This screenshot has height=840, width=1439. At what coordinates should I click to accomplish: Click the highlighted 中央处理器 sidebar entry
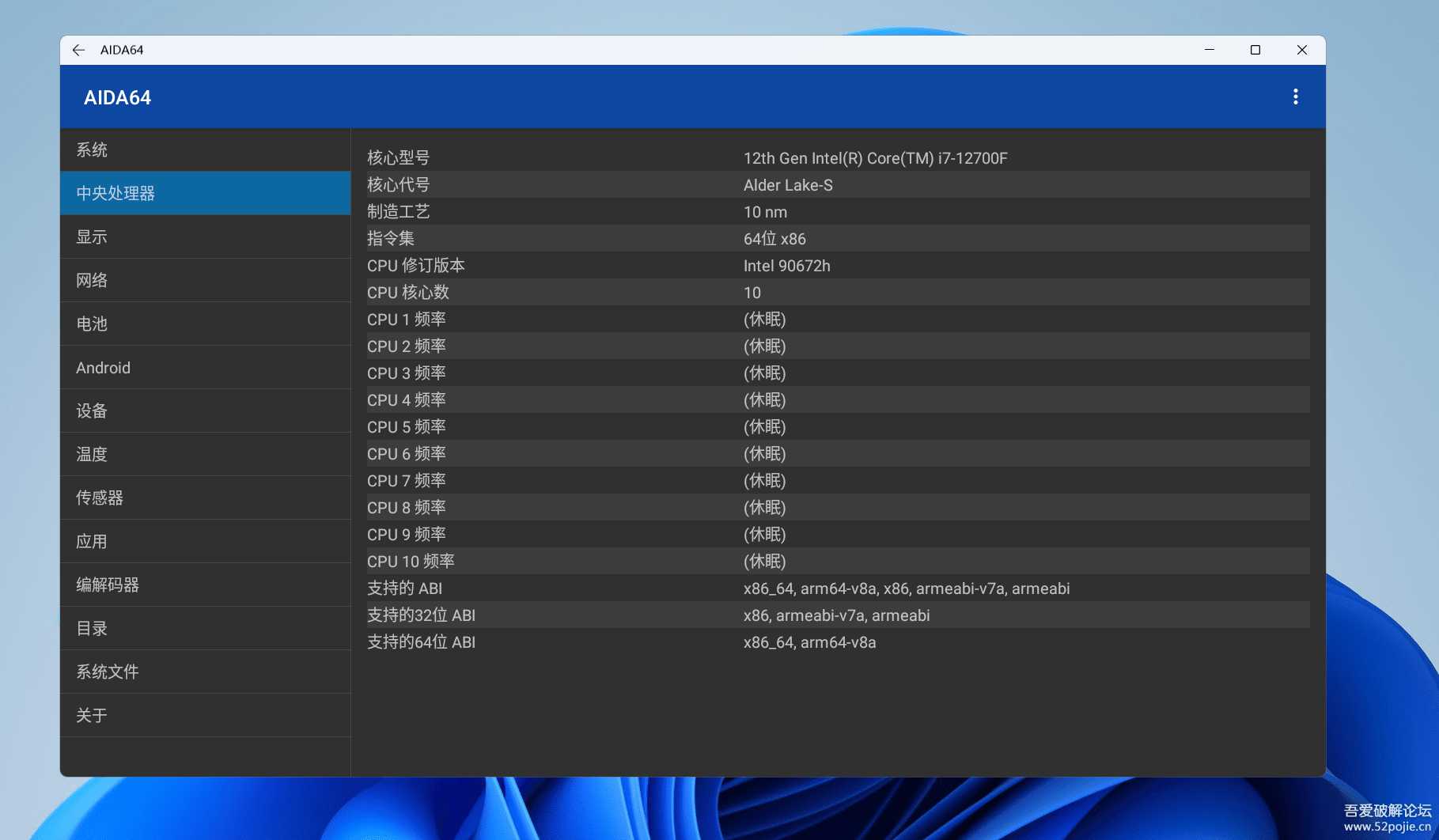click(x=115, y=193)
